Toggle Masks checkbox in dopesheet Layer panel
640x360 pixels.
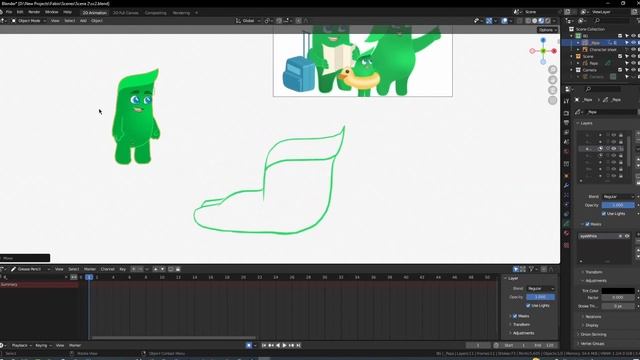tap(515, 316)
